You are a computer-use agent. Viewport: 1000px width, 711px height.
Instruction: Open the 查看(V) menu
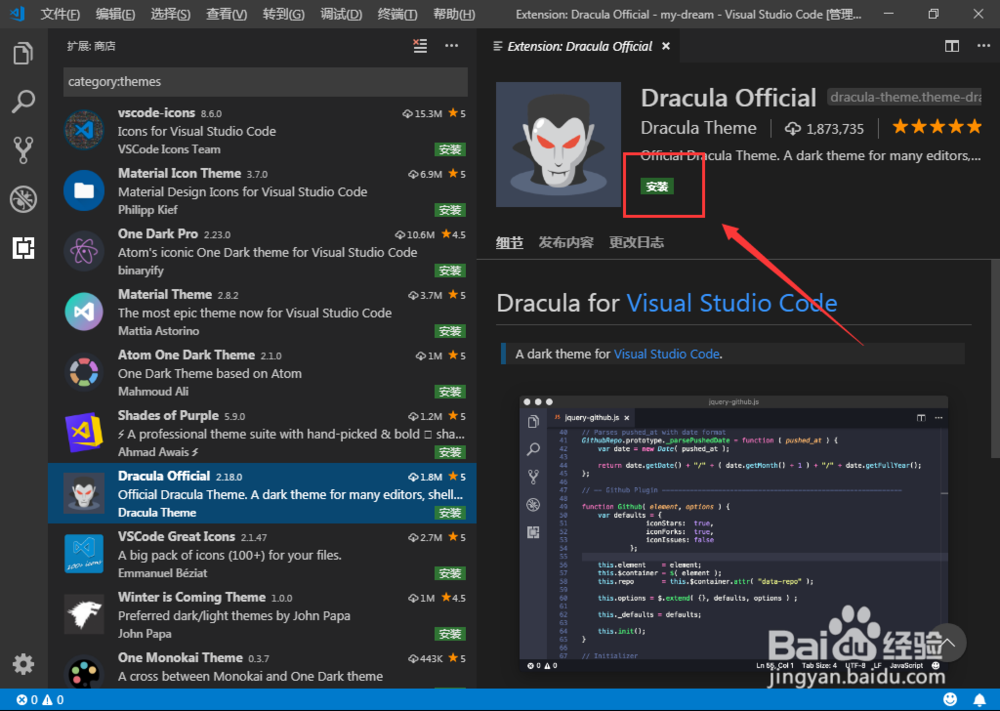click(226, 14)
